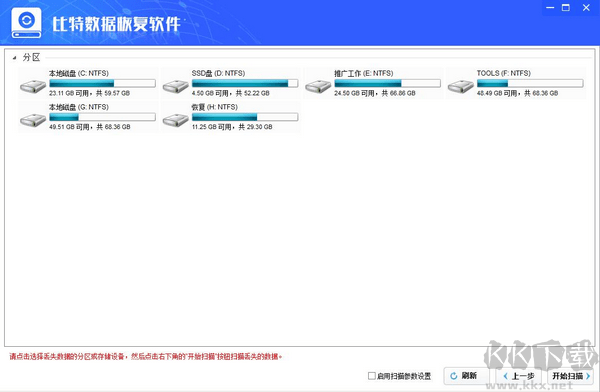Select the 推广工作 E: drive icon
Image resolution: width=600 pixels, height=392 pixels.
coord(318,87)
